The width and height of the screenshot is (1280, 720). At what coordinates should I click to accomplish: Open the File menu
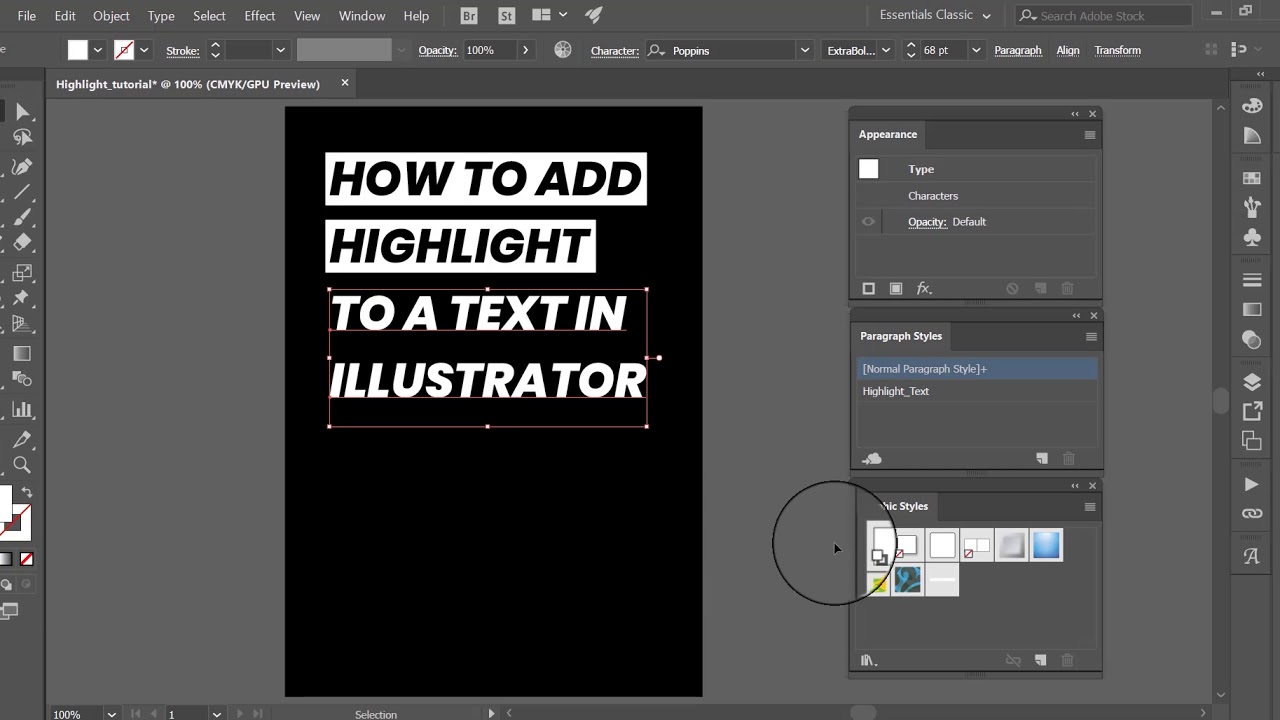click(27, 16)
